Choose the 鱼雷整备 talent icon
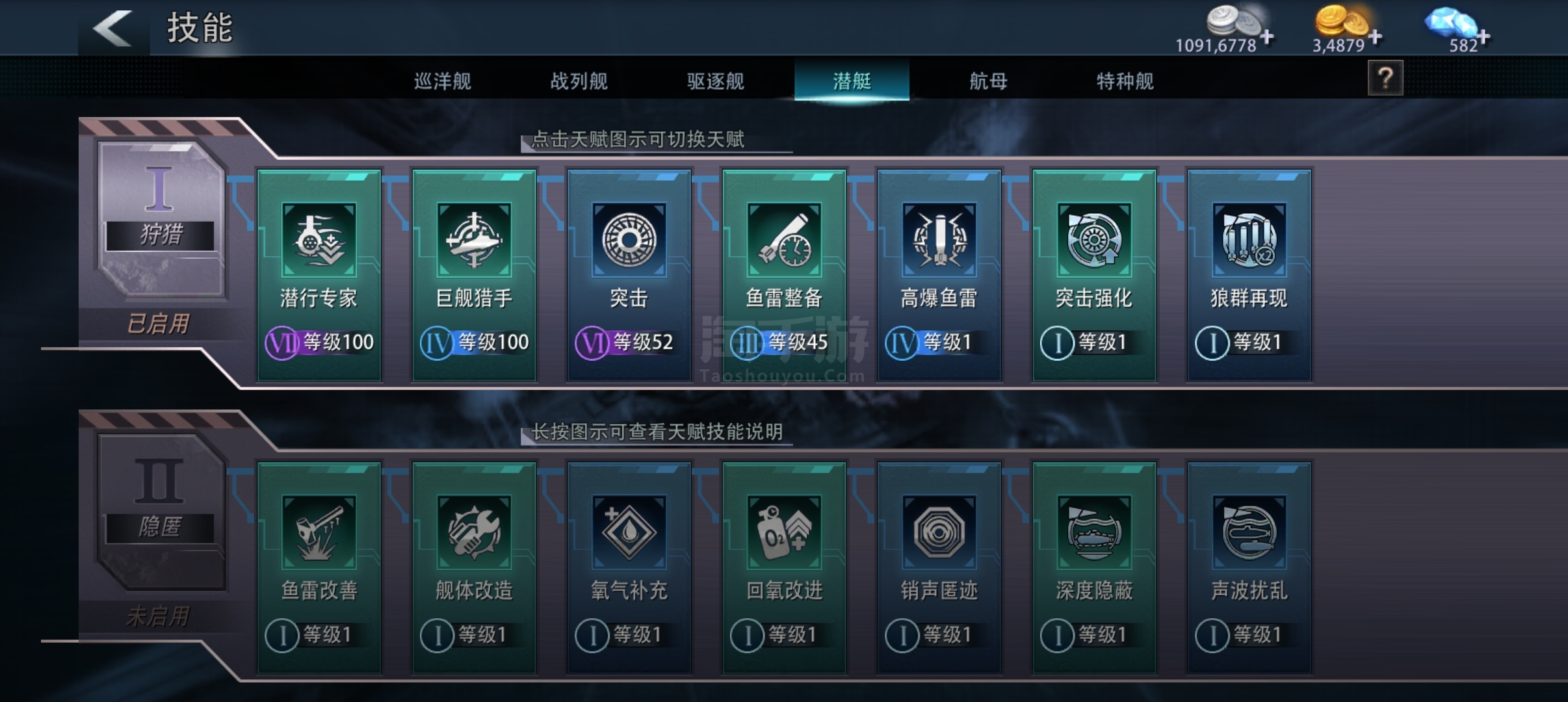Viewport: 1568px width, 702px height. (784, 240)
